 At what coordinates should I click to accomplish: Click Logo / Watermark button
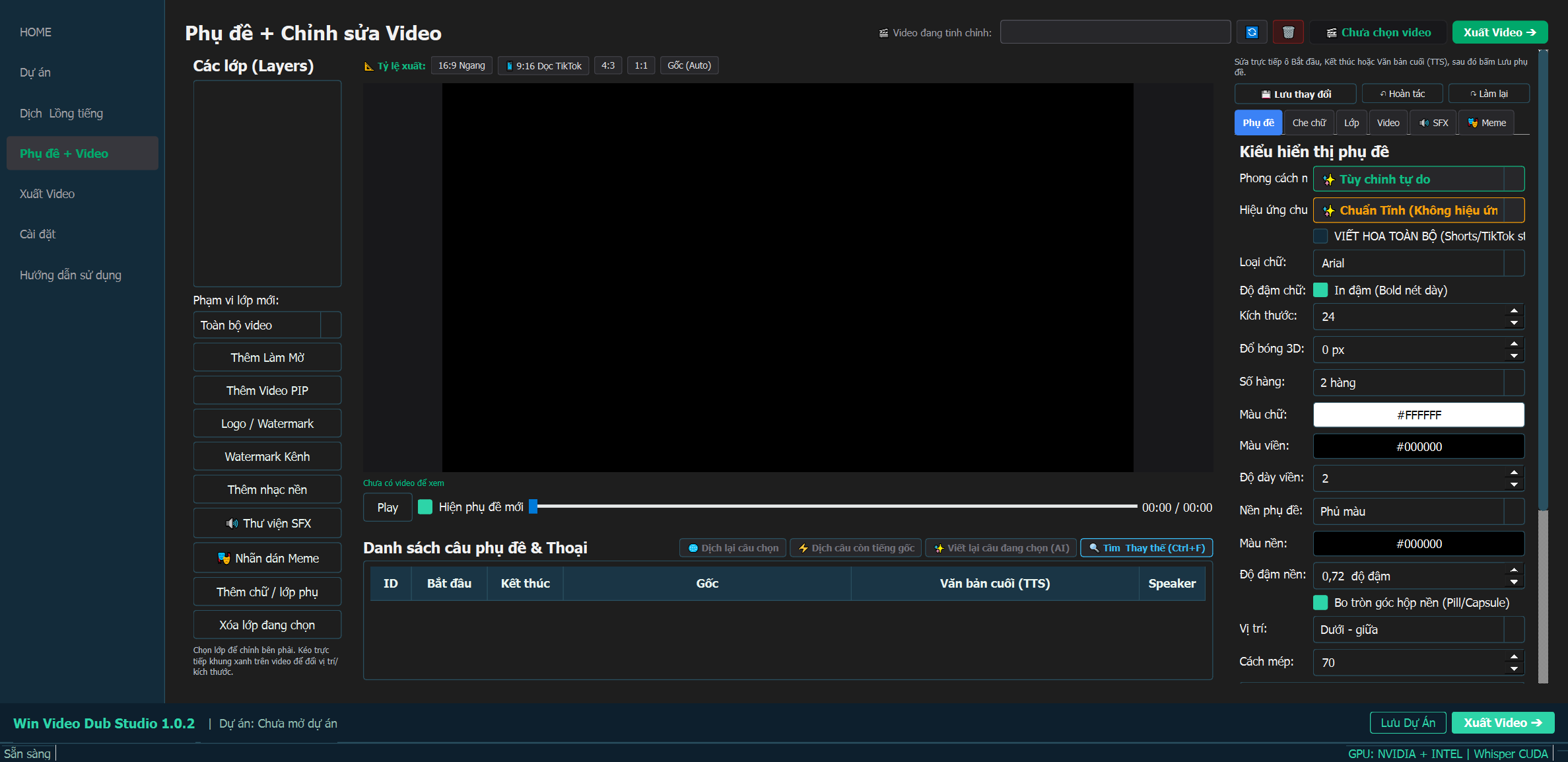click(x=267, y=423)
